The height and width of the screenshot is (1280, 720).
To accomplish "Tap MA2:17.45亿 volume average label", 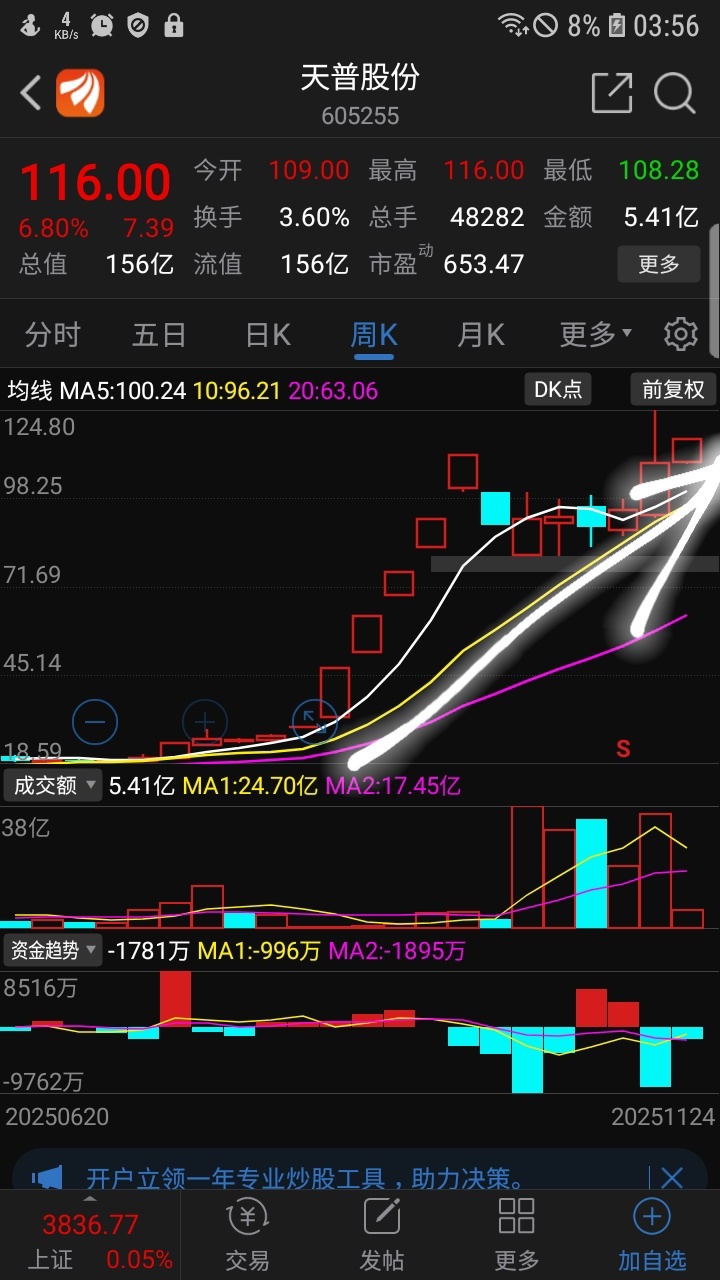I will 393,786.
